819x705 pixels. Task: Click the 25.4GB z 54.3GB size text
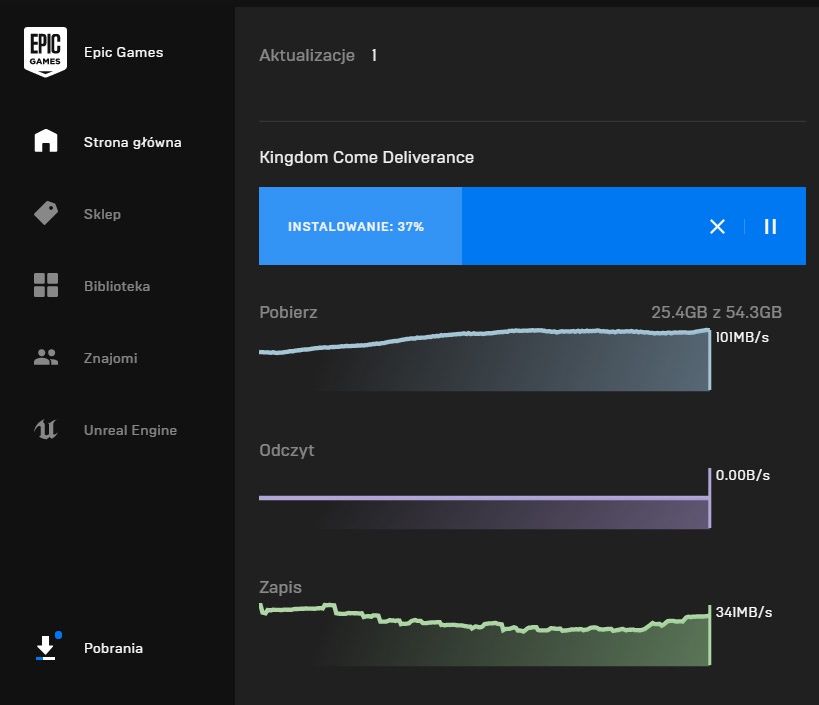(717, 312)
